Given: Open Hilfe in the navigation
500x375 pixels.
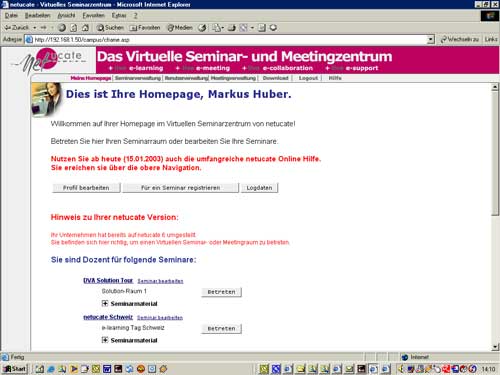Looking at the screenshot, I should coord(335,78).
